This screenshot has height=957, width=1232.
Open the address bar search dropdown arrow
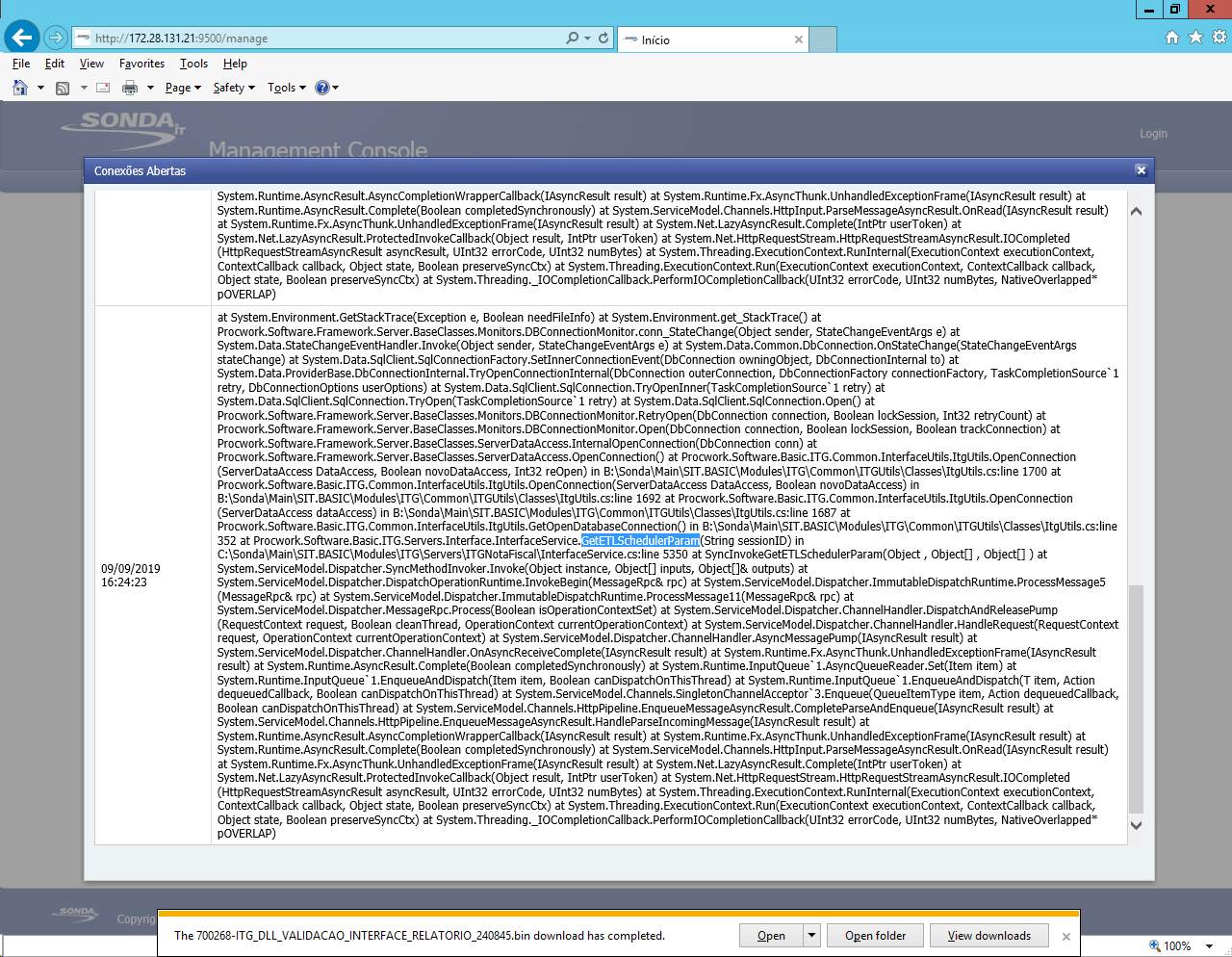(587, 38)
